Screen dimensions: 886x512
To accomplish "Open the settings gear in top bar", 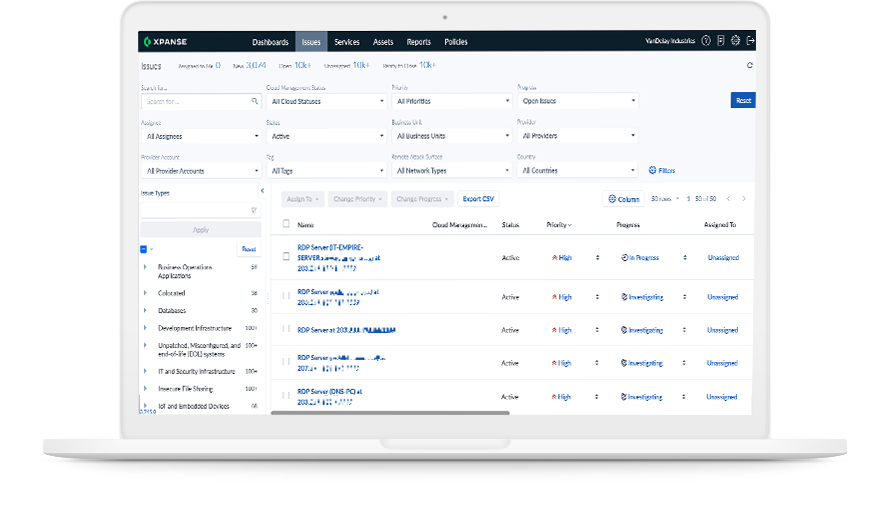I will tap(736, 41).
